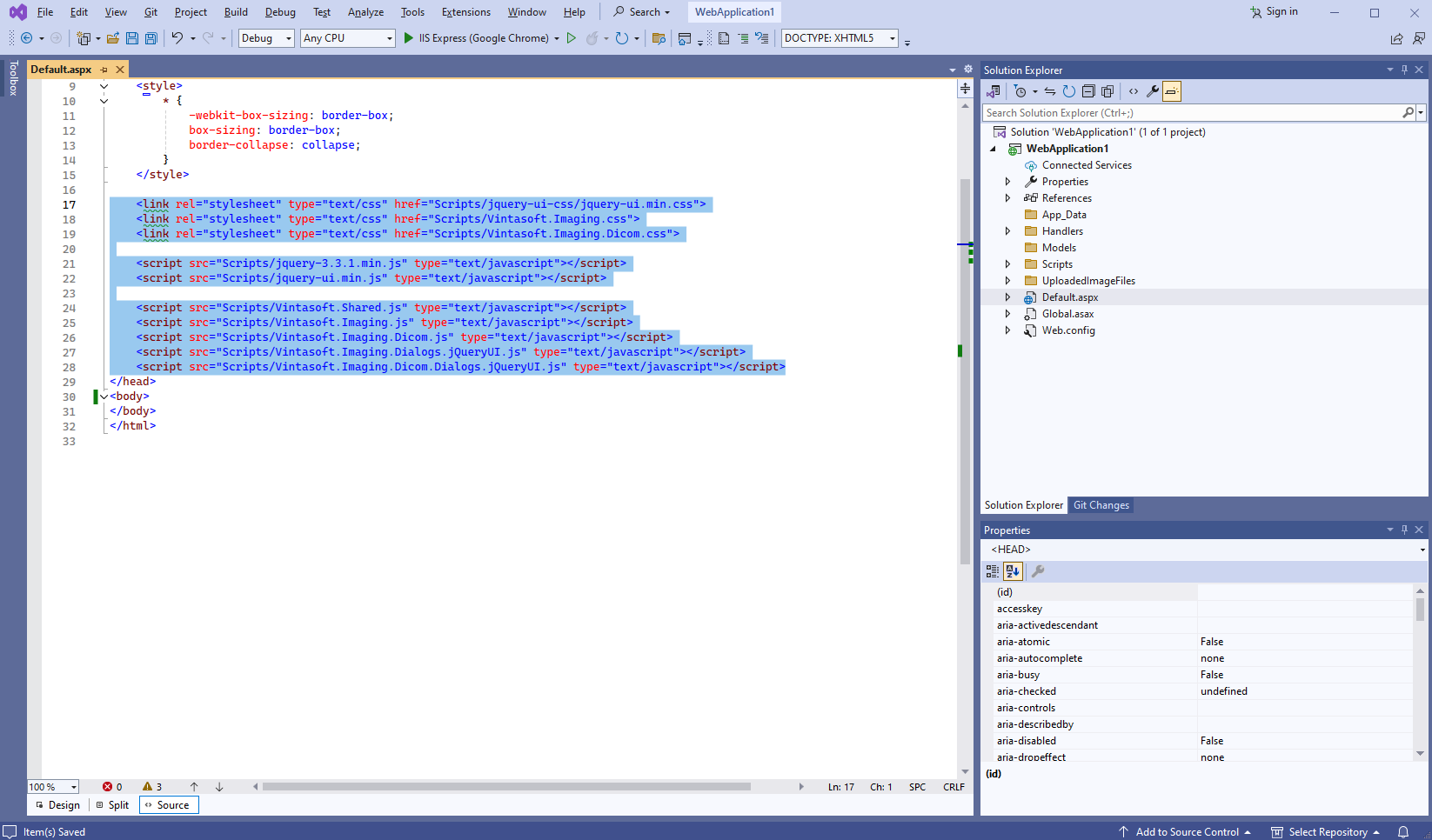
Task: Click the Undo arrow icon
Action: pyautogui.click(x=177, y=38)
